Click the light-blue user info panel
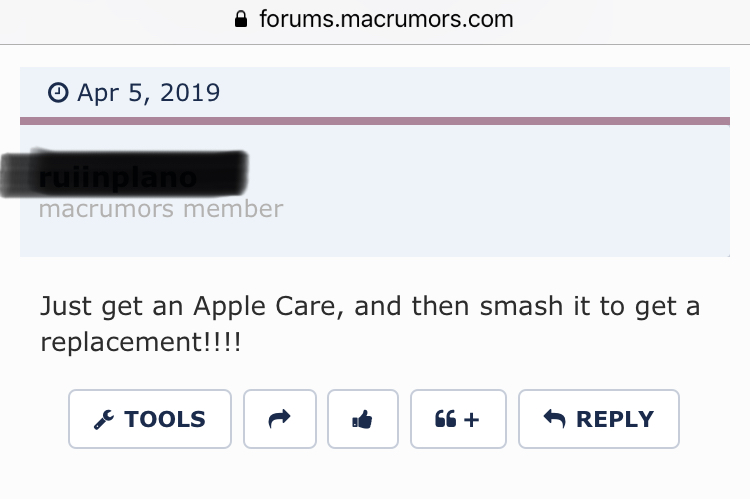Viewport: 750px width, 499px height. coord(375,190)
